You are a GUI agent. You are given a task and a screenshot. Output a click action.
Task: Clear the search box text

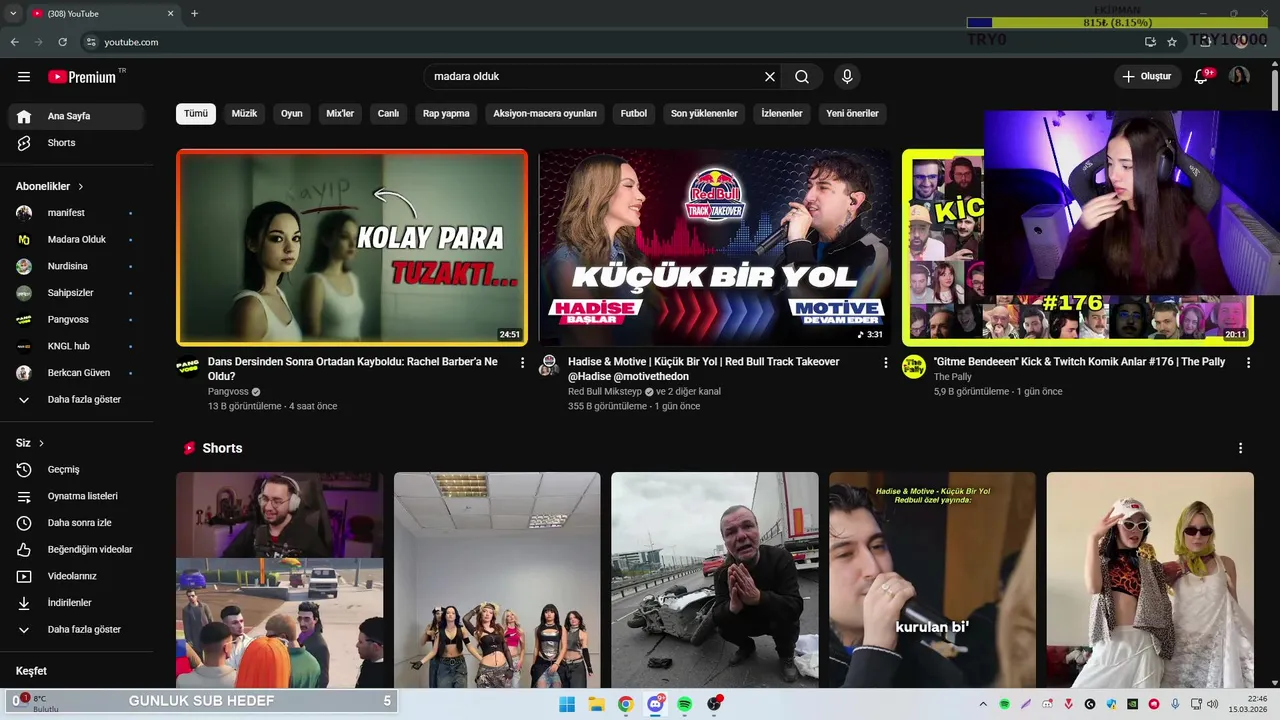click(770, 77)
